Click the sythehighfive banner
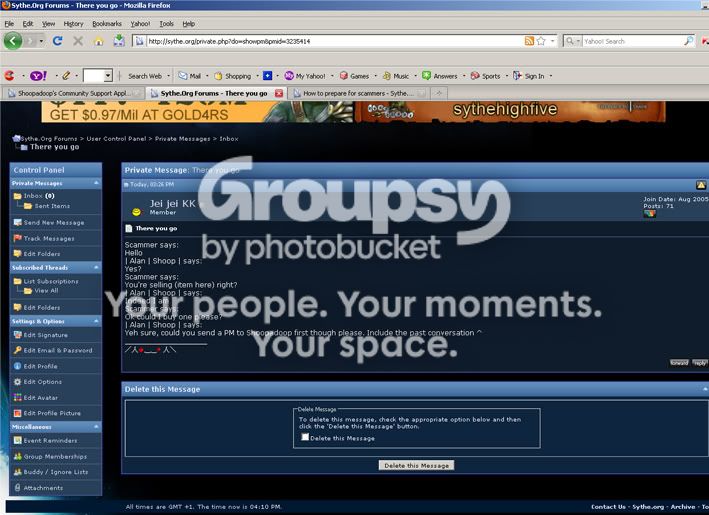This screenshot has height=515, width=709. pyautogui.click(x=510, y=112)
